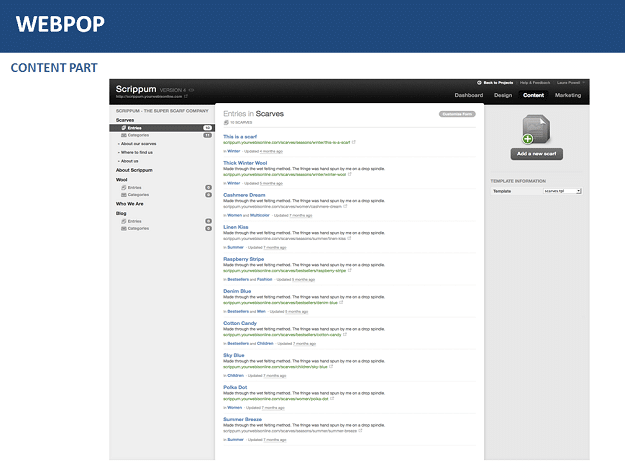Click the Add a new scarf button
Screen dimensions: 625x467
(x=537, y=154)
